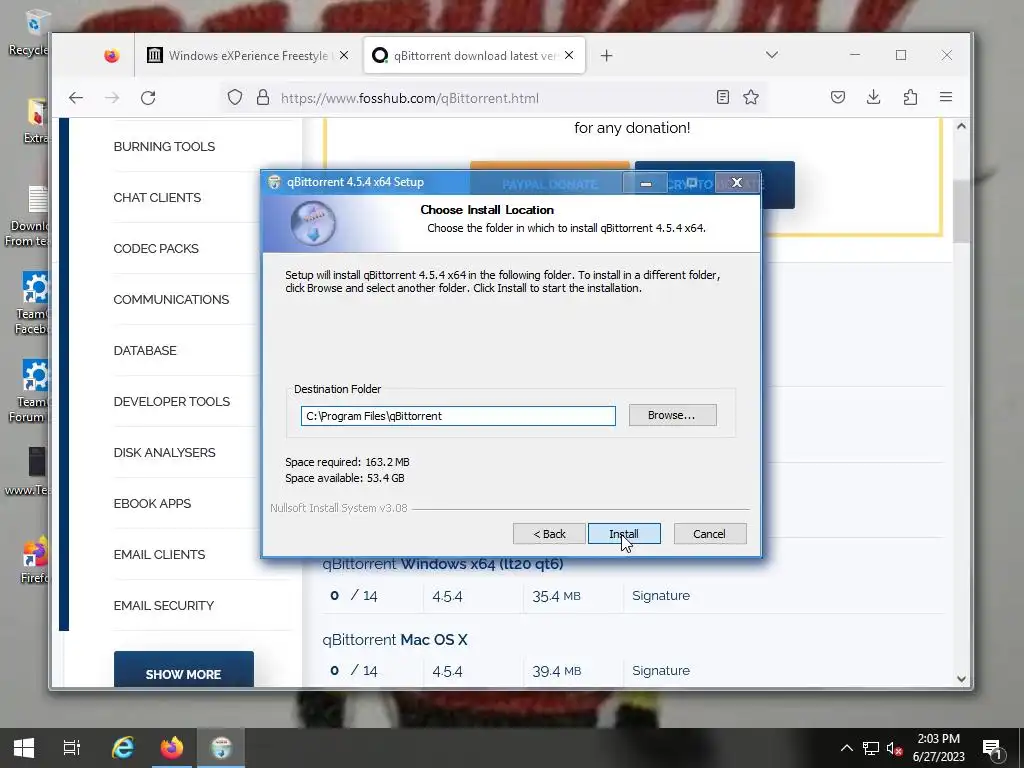Open Signature link for Windows x64 row
This screenshot has height=768, width=1024.
(x=661, y=596)
